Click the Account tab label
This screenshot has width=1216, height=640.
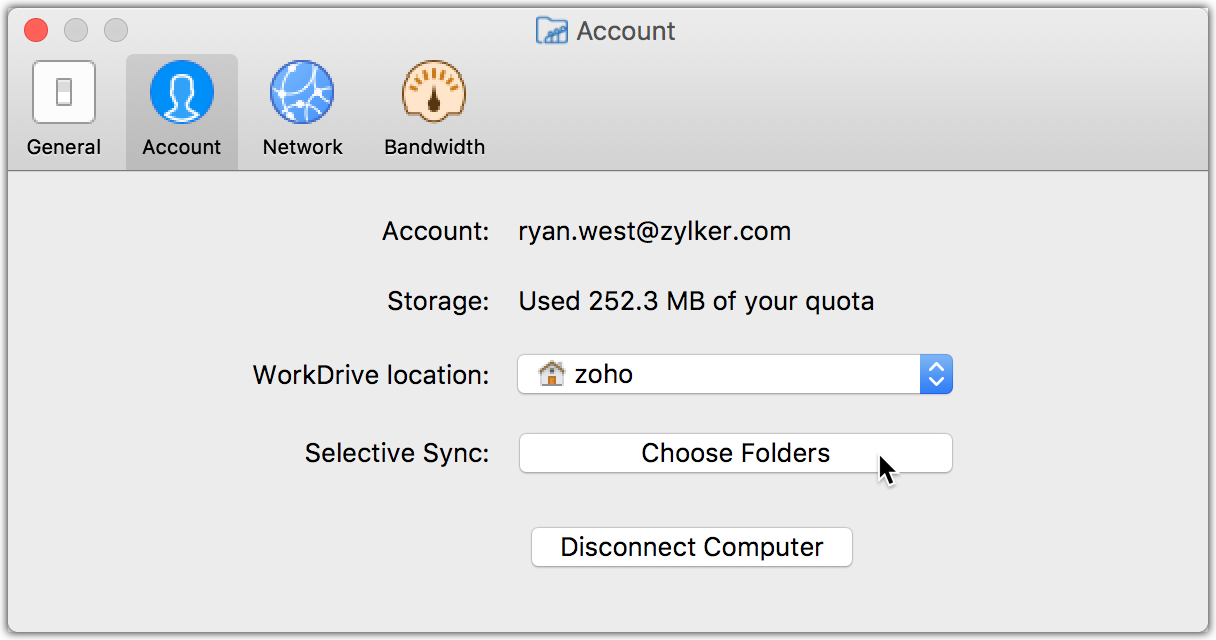(181, 147)
